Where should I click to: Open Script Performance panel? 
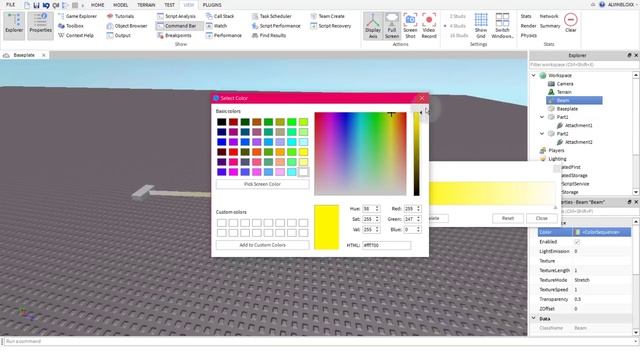(x=276, y=26)
